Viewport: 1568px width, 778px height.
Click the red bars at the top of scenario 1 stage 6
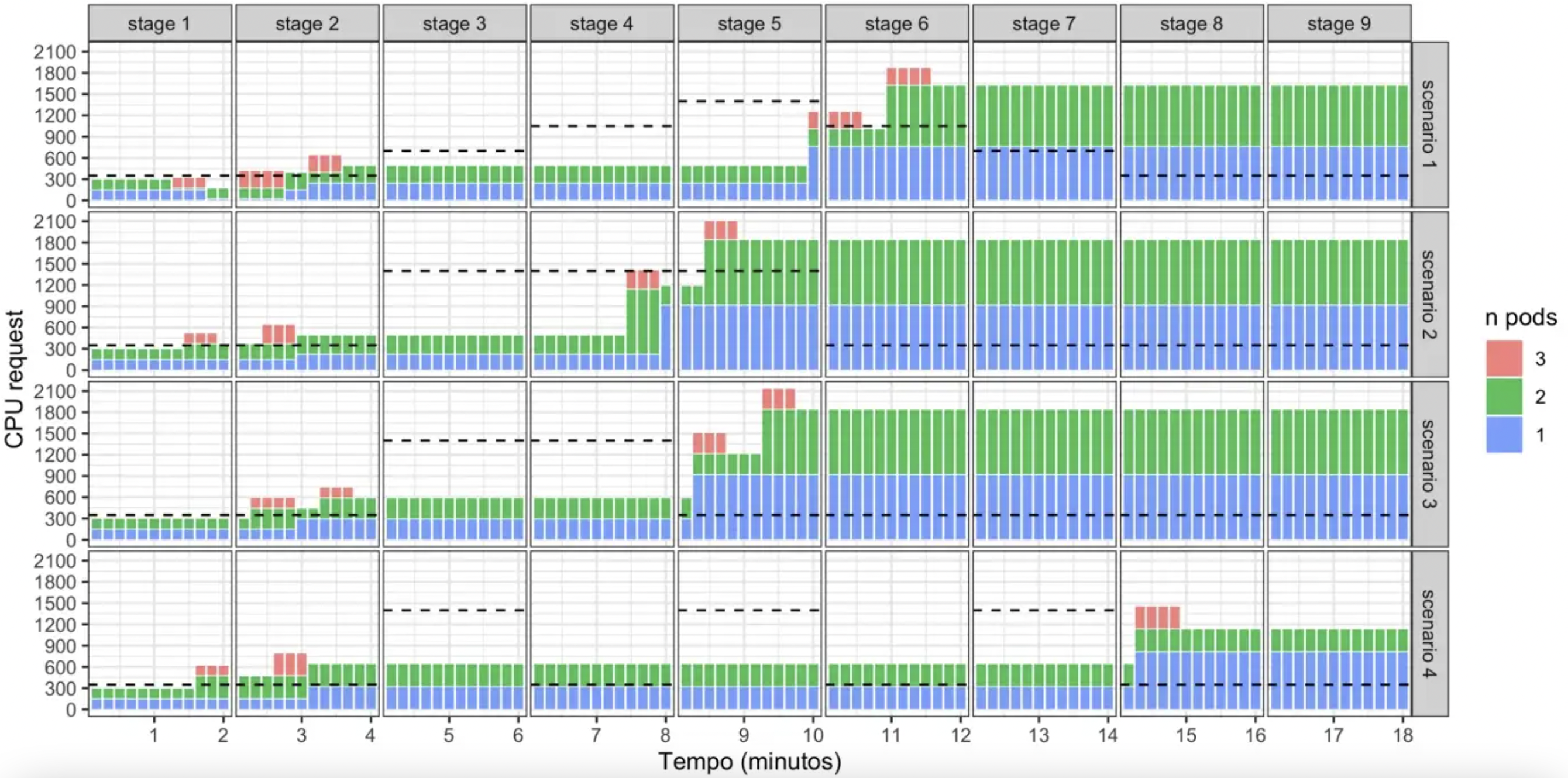point(909,77)
